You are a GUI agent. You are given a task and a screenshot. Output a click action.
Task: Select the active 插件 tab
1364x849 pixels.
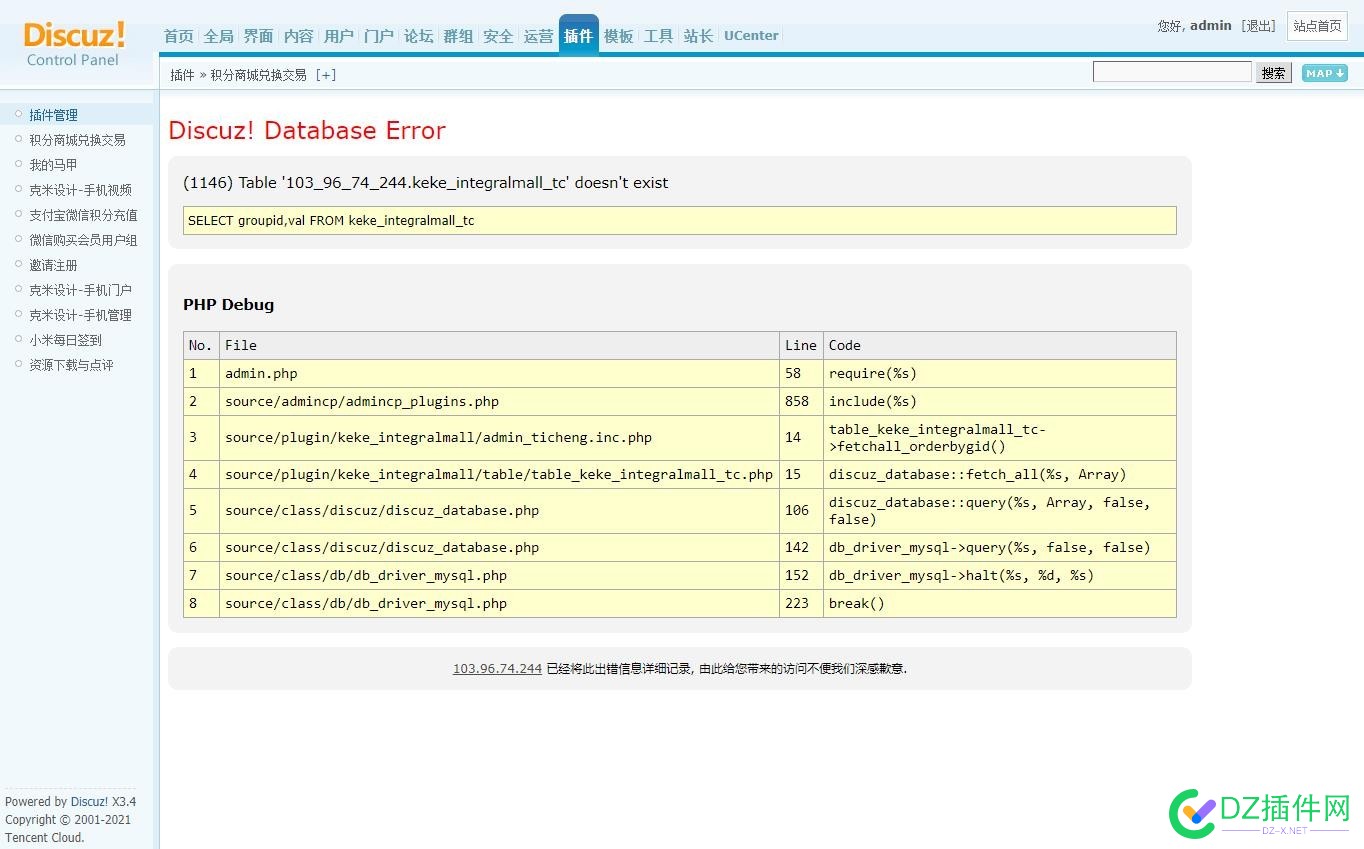pyautogui.click(x=579, y=35)
